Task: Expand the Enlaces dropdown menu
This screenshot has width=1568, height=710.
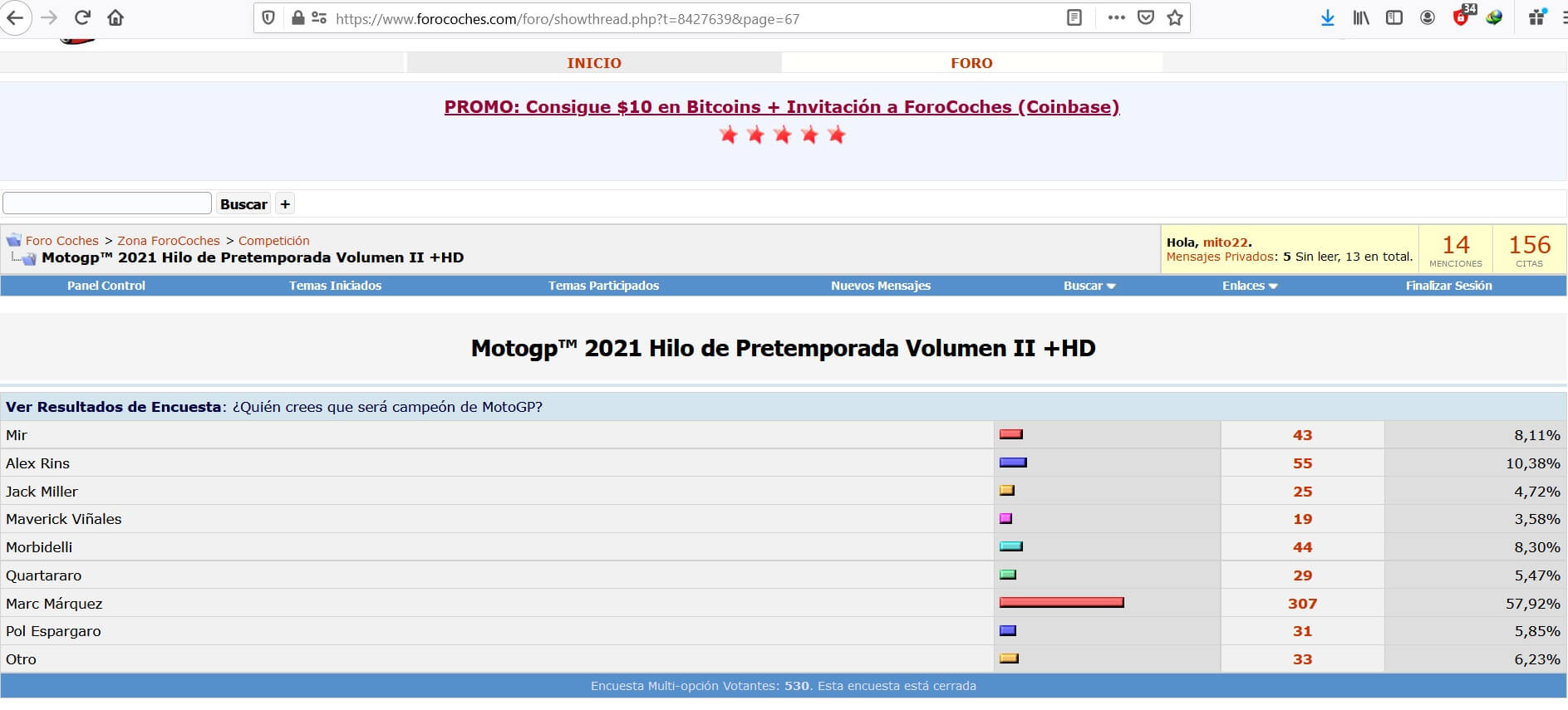Action: click(1250, 286)
